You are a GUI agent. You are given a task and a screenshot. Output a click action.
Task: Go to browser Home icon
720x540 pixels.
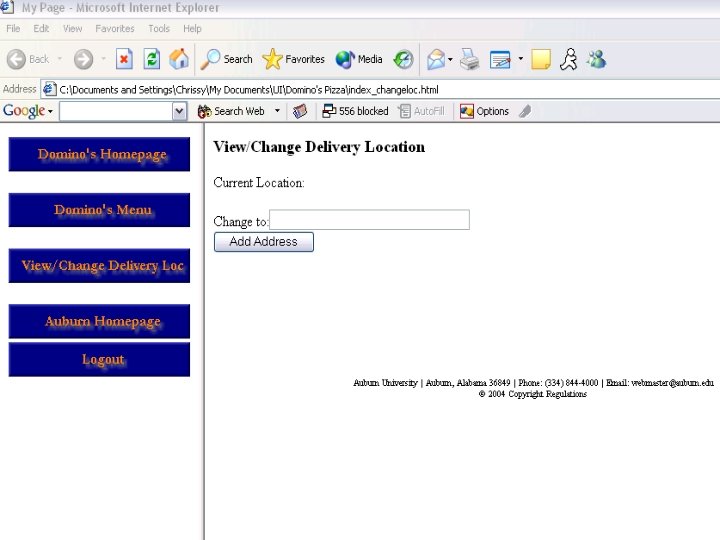(179, 59)
